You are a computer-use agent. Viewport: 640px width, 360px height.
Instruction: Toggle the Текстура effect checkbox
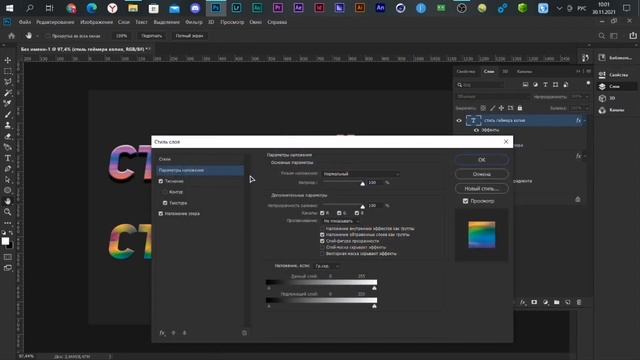coord(165,203)
